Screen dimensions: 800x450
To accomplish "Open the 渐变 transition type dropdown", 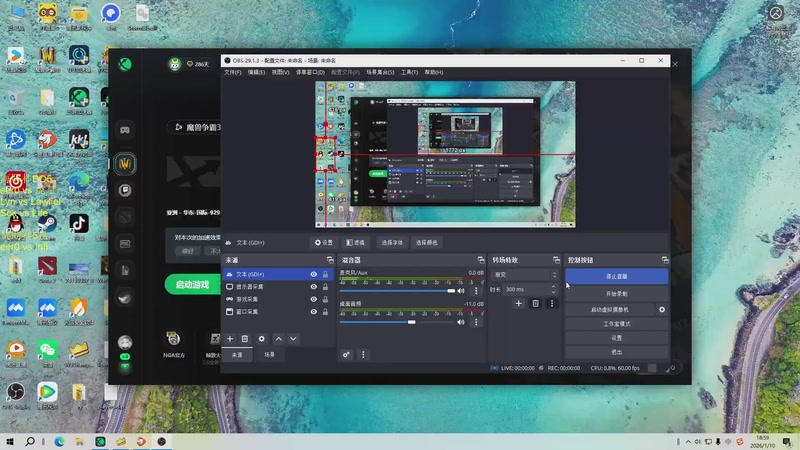I will [x=525, y=274].
